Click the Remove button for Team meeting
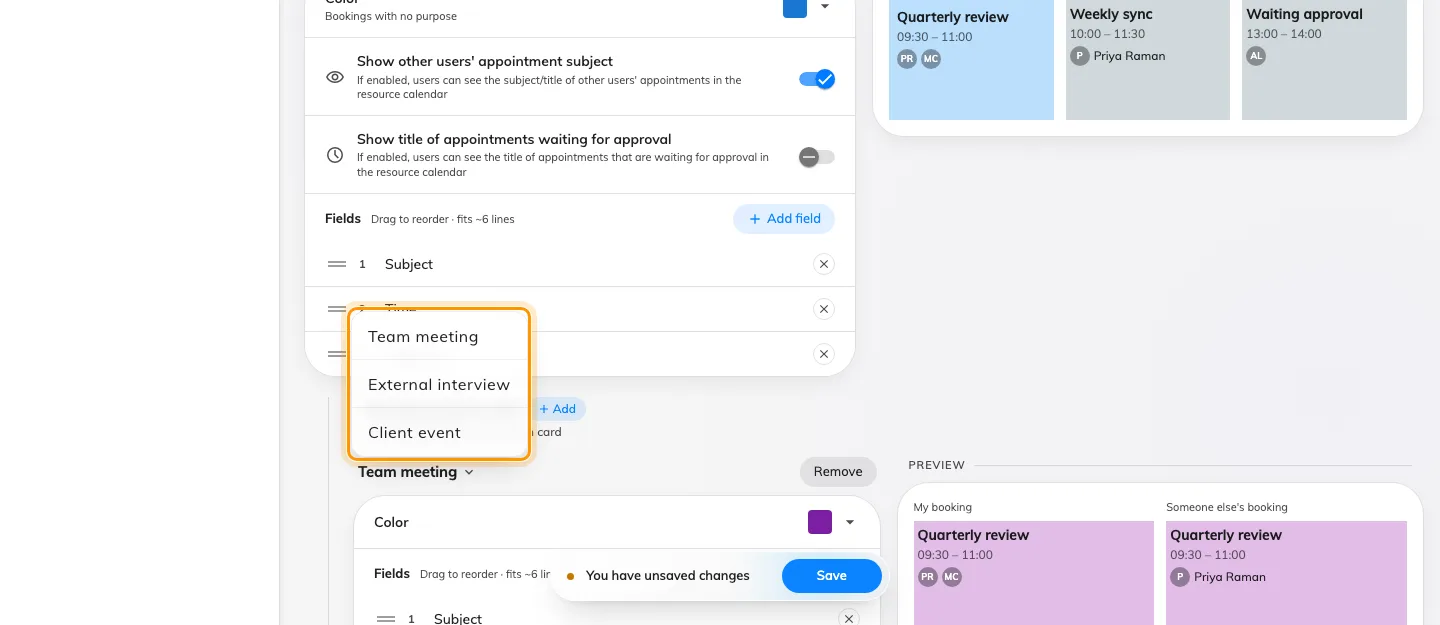1440x625 pixels. tap(838, 472)
